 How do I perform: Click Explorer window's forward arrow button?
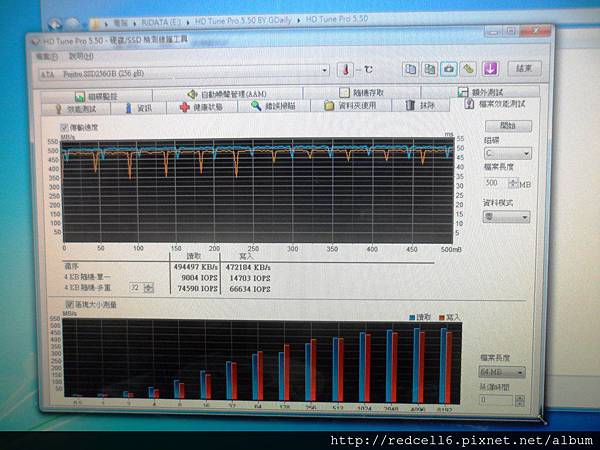point(73,24)
